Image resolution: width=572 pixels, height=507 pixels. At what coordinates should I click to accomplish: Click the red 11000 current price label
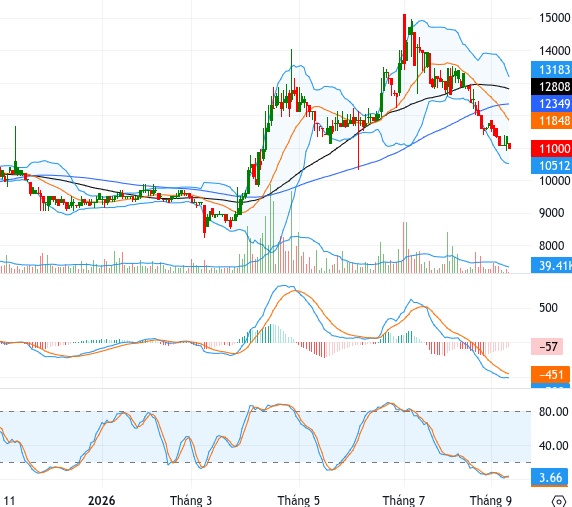tap(552, 148)
